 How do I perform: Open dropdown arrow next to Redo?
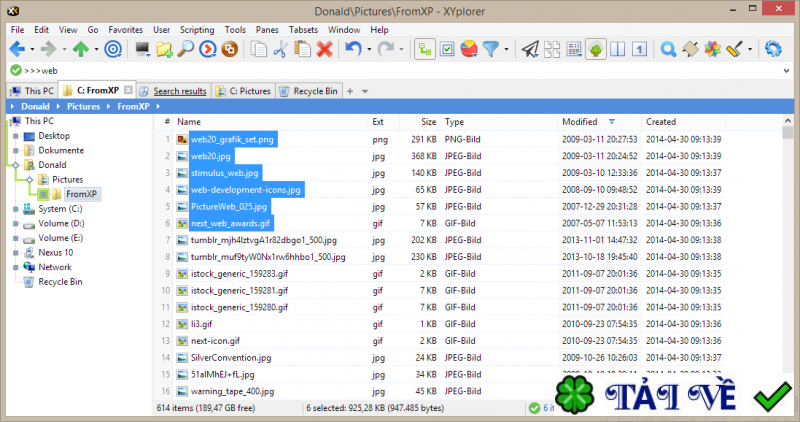401,49
